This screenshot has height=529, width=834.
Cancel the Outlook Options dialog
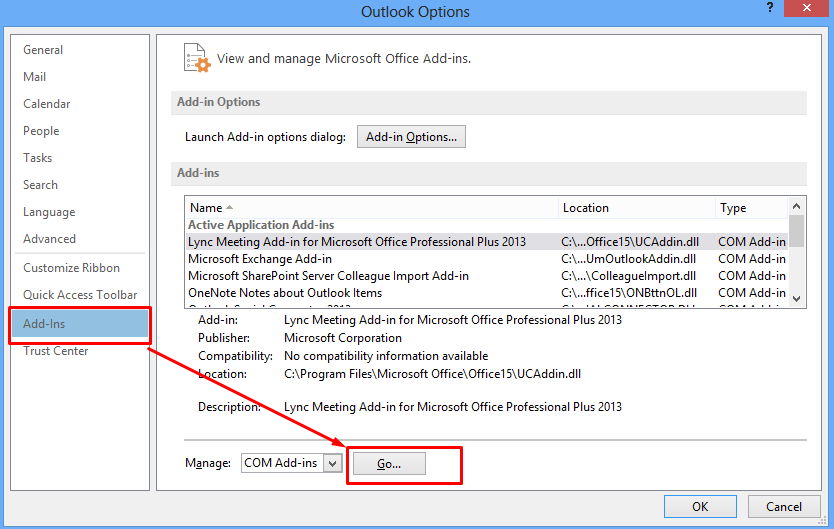783,507
